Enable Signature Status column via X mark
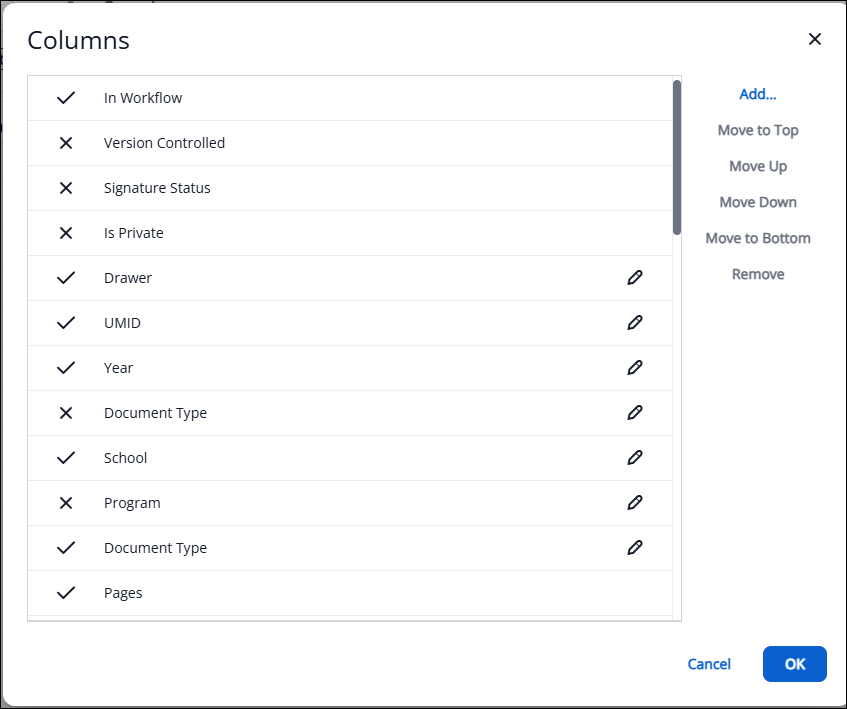This screenshot has width=847, height=709. click(x=66, y=188)
